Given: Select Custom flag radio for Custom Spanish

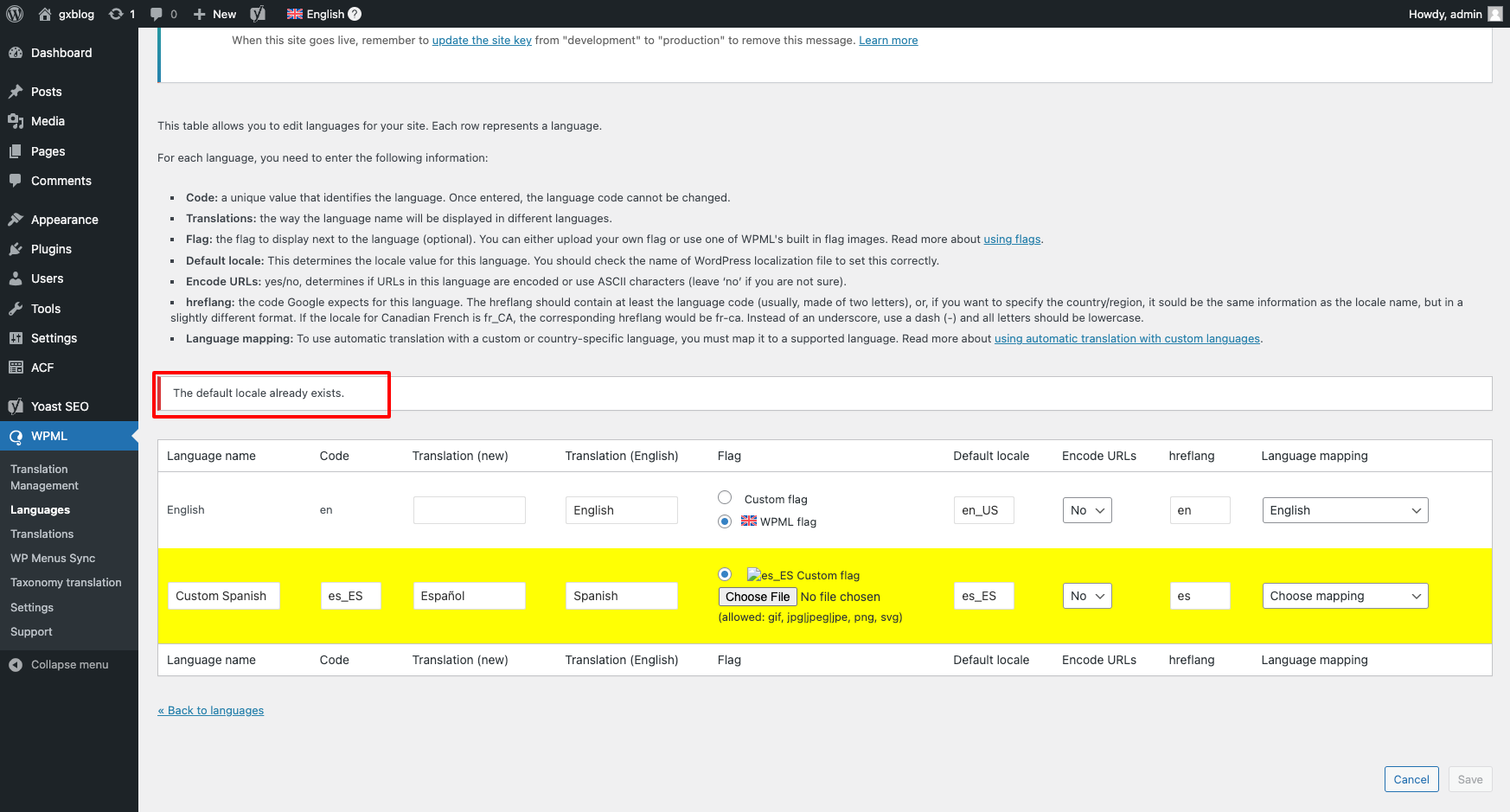Looking at the screenshot, I should click(725, 574).
